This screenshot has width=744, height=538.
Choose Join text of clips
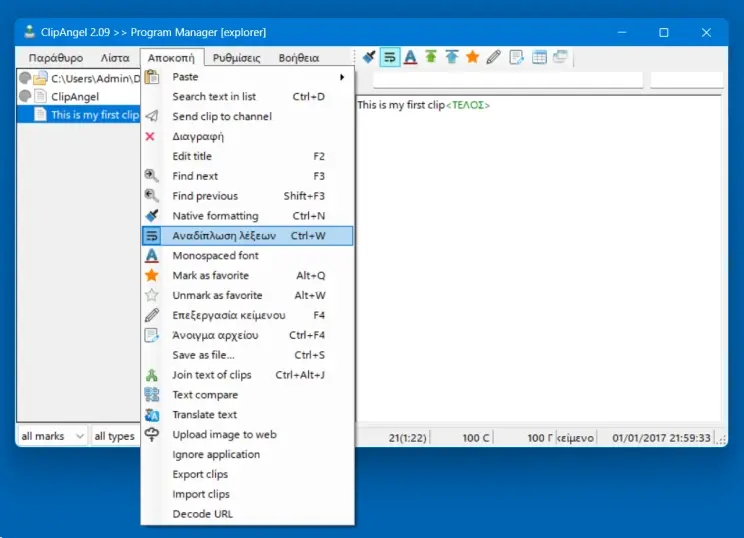point(248,375)
